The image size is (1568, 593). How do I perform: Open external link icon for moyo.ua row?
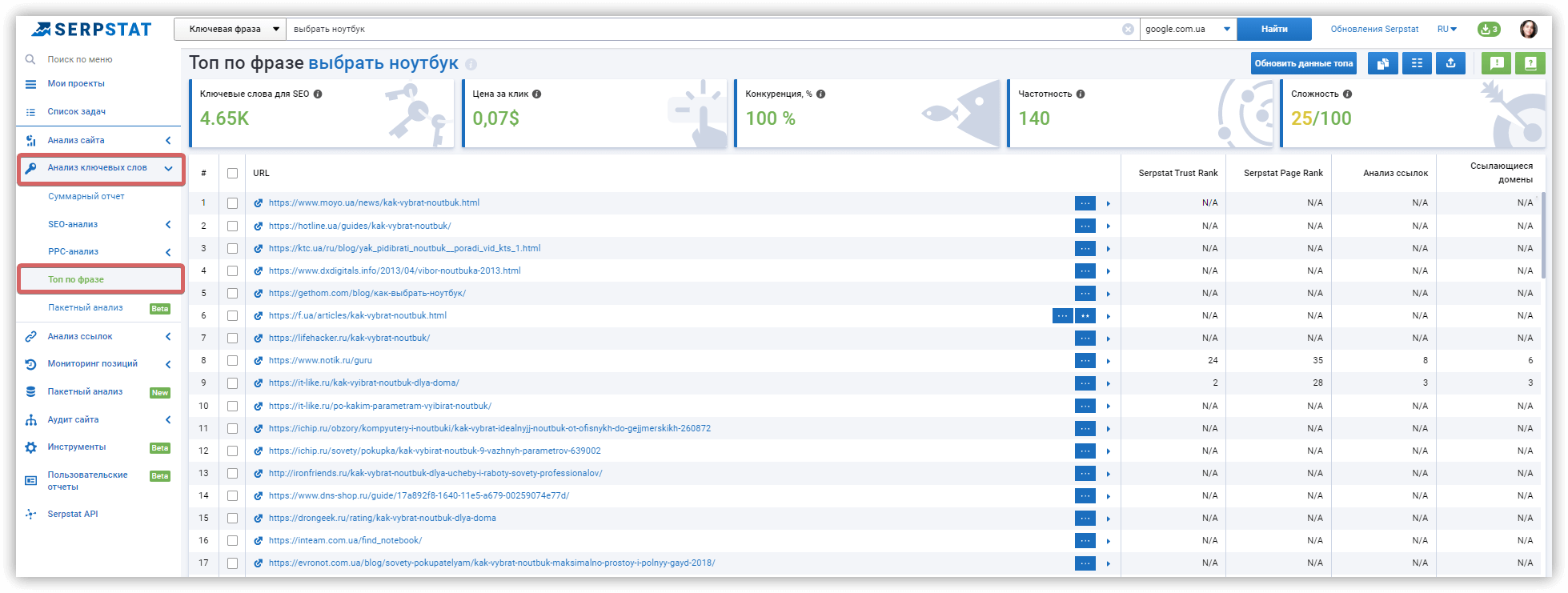coord(259,203)
